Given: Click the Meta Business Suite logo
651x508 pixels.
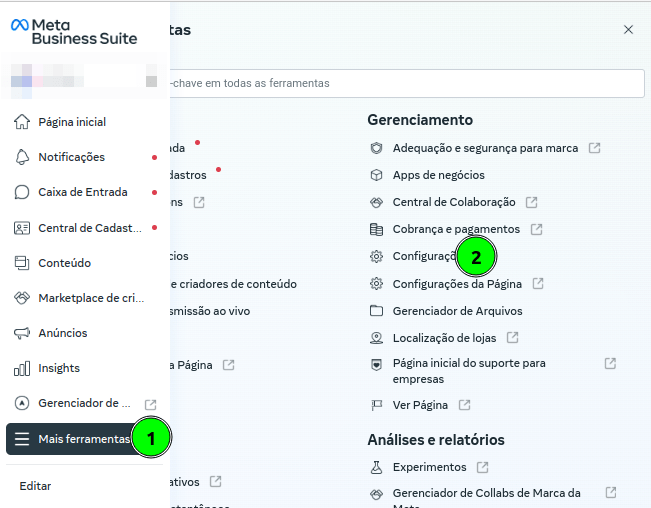Looking at the screenshot, I should [73, 31].
